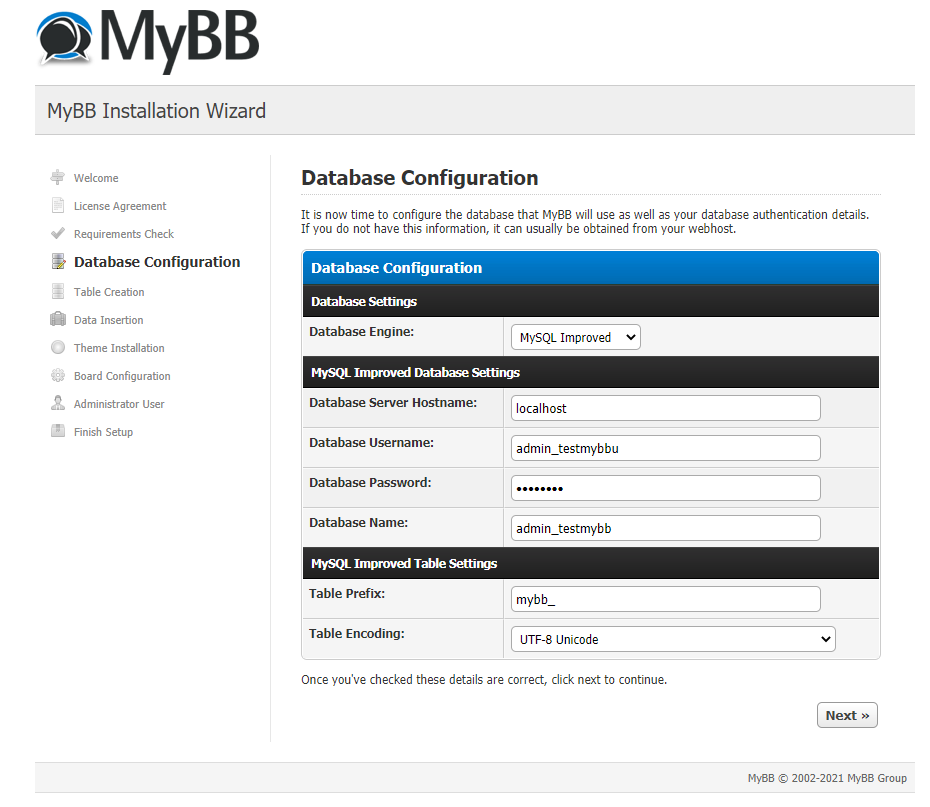Select the Requirements Check step
930x807 pixels.
coord(123,234)
